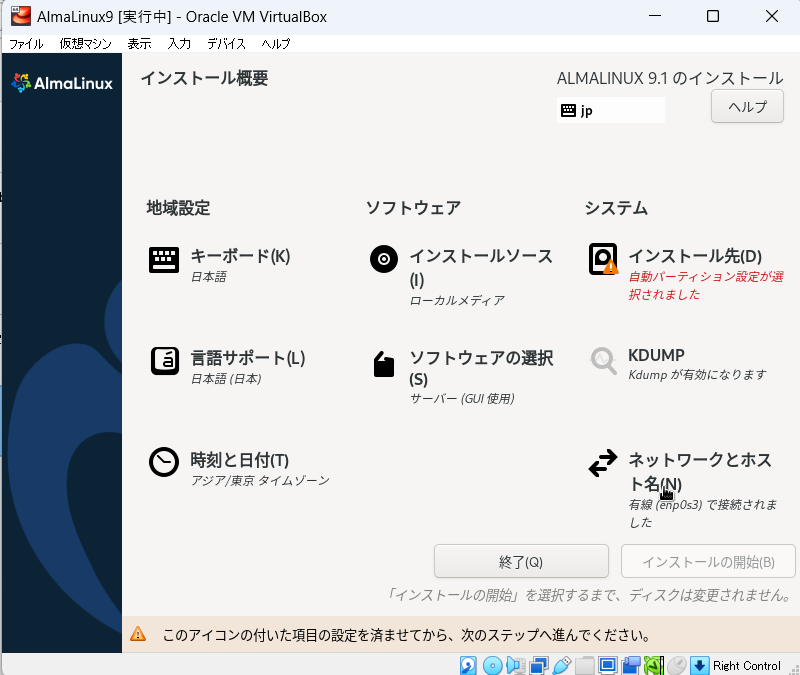This screenshot has width=800, height=675.
Task: Open インストール先(D) disk icon with warning
Action: point(603,259)
